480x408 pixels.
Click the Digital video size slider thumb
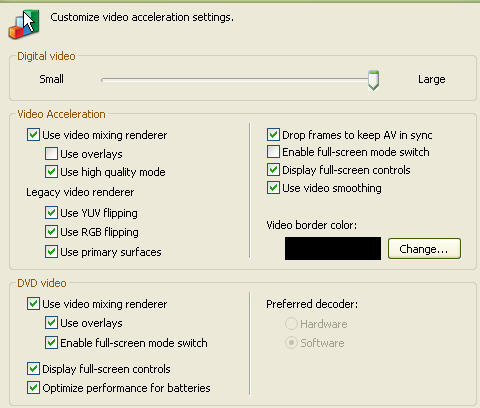(x=373, y=80)
